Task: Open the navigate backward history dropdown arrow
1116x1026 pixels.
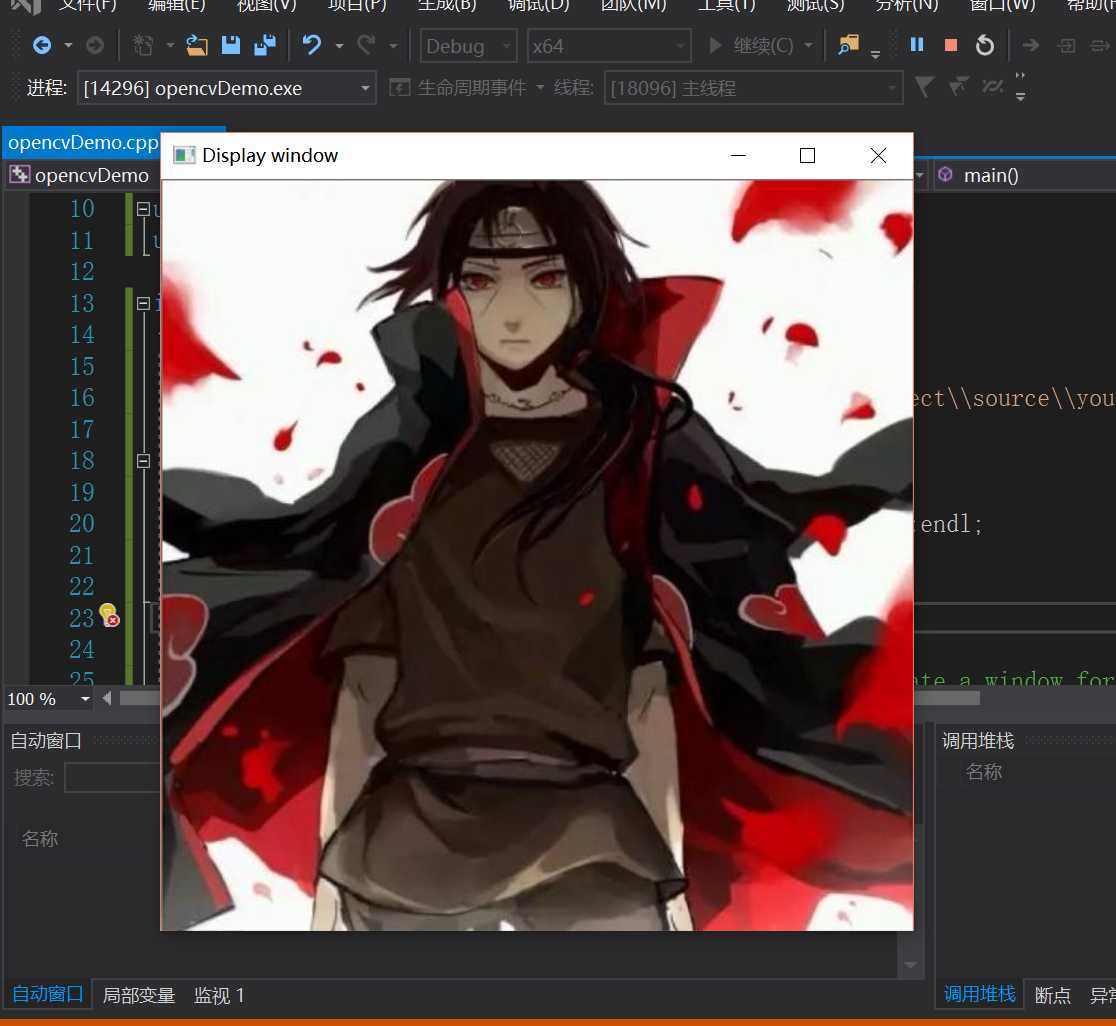Action: click(x=68, y=46)
